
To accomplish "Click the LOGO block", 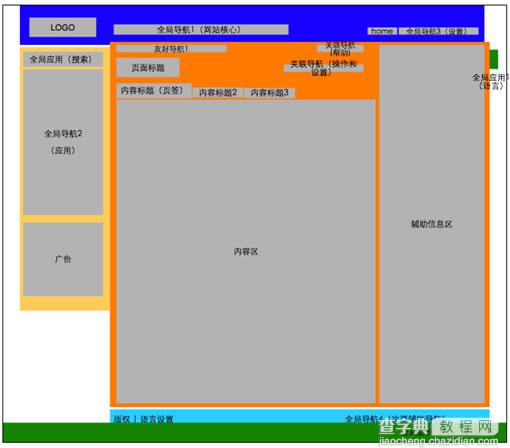I will pos(63,27).
